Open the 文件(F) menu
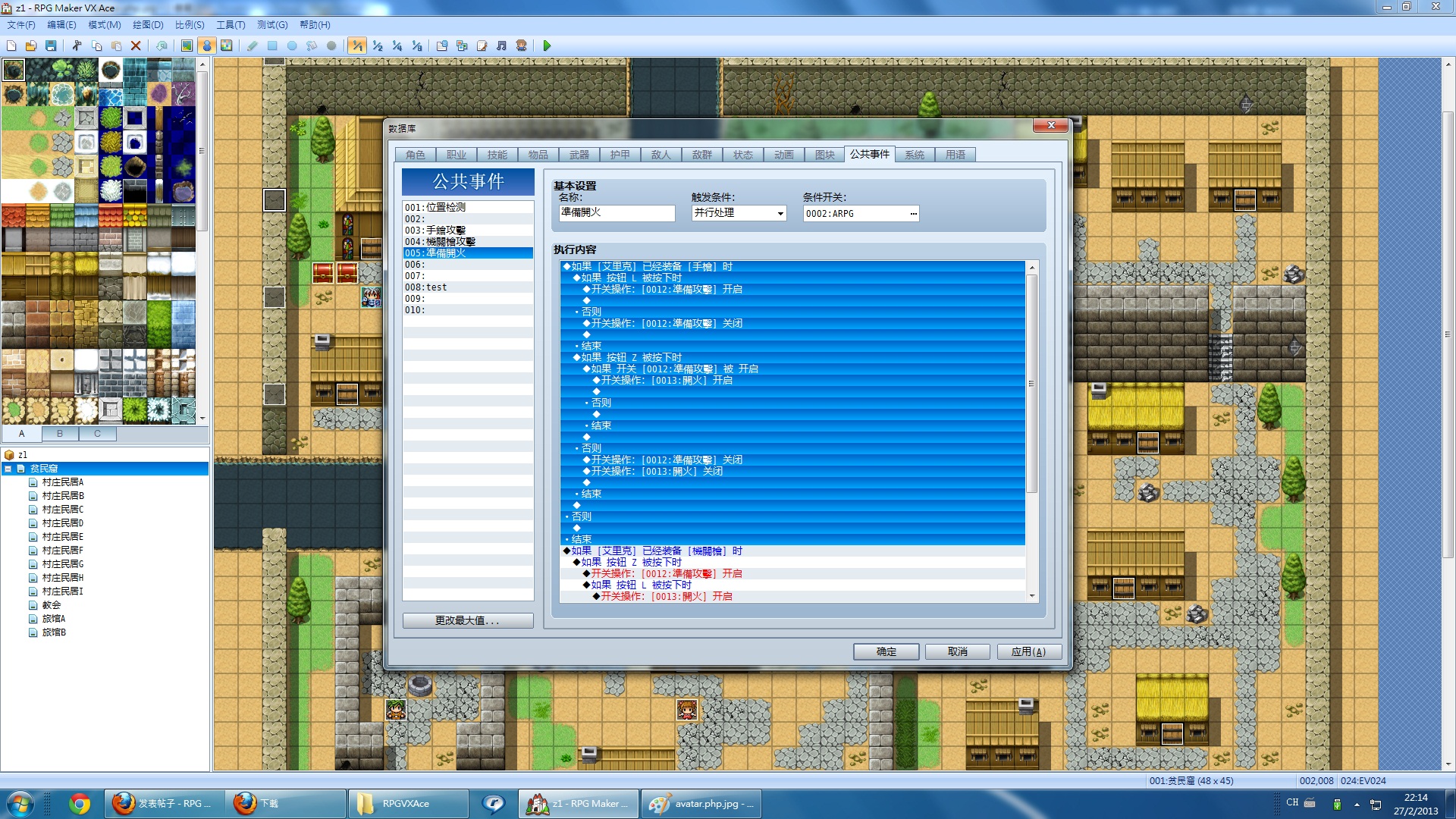This screenshot has height=819, width=1456. point(21,25)
